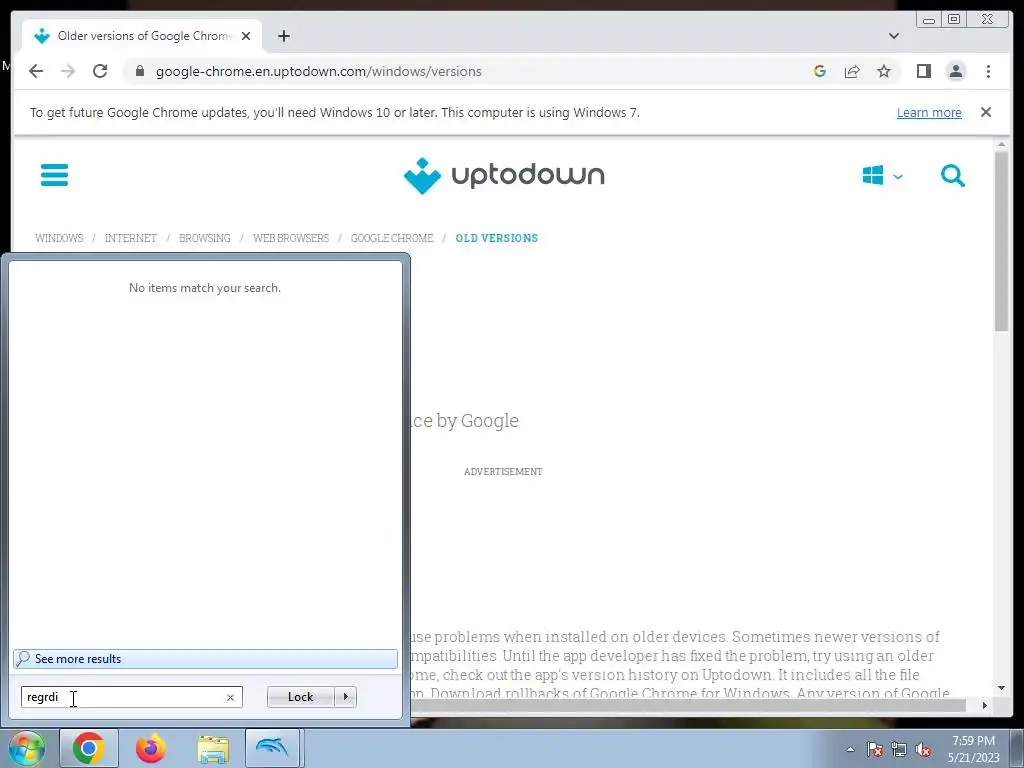This screenshot has width=1024, height=768.
Task: Click the scroll down arrow
Action: point(1001,688)
